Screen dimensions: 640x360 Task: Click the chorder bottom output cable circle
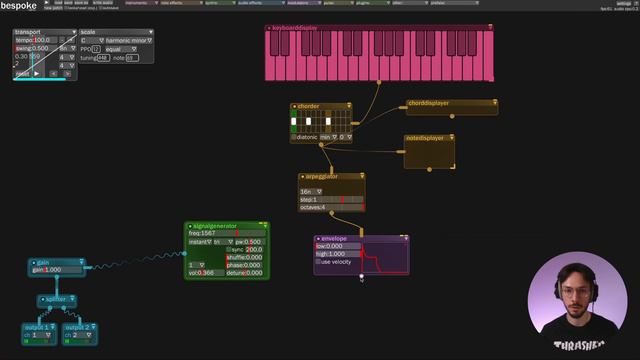tap(321, 145)
